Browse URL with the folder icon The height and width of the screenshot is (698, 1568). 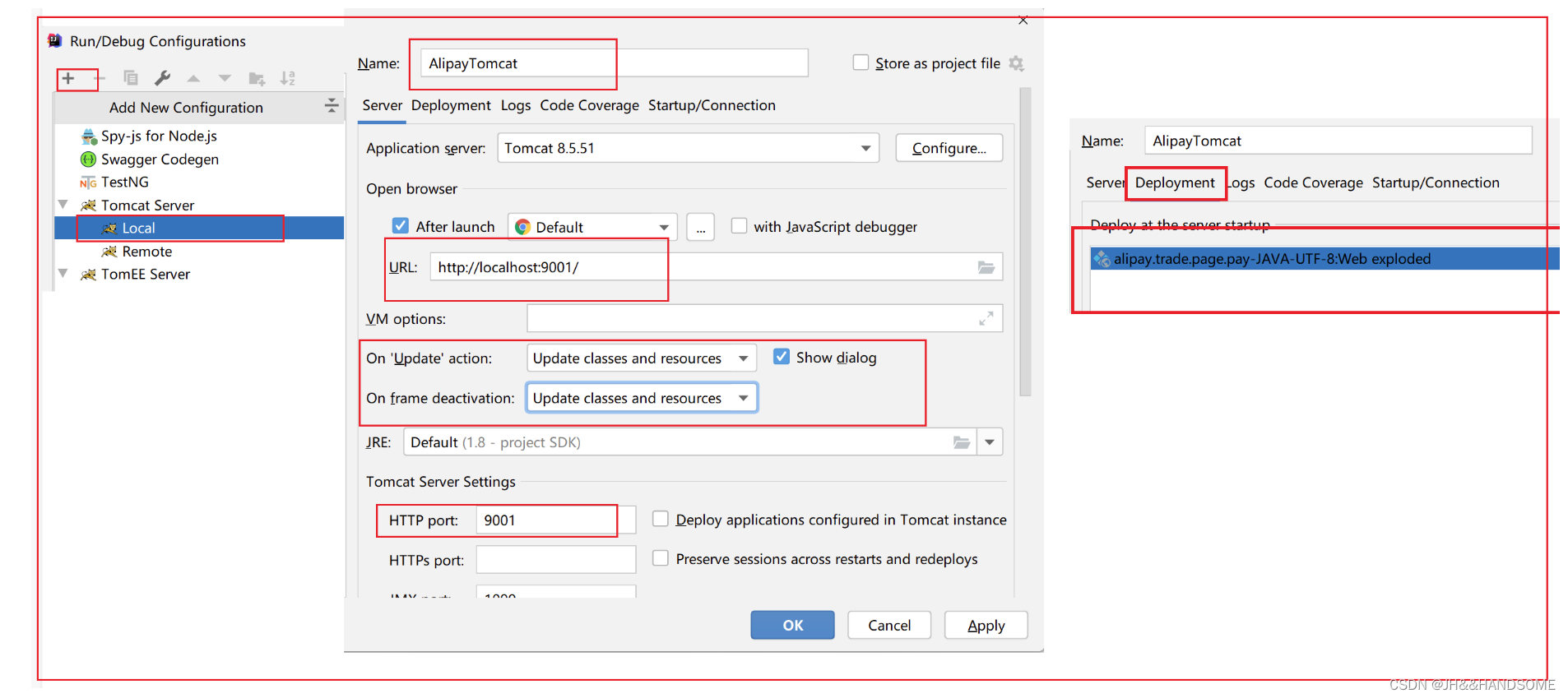[986, 267]
